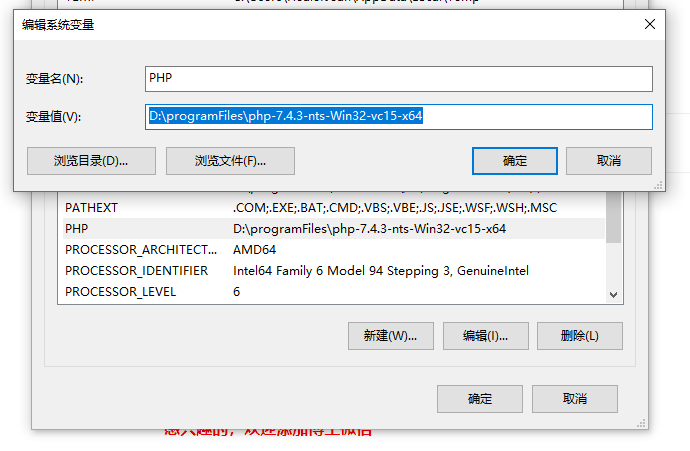690x451 pixels.
Task: Click 删除(L) to delete the system variable
Action: 580,336
